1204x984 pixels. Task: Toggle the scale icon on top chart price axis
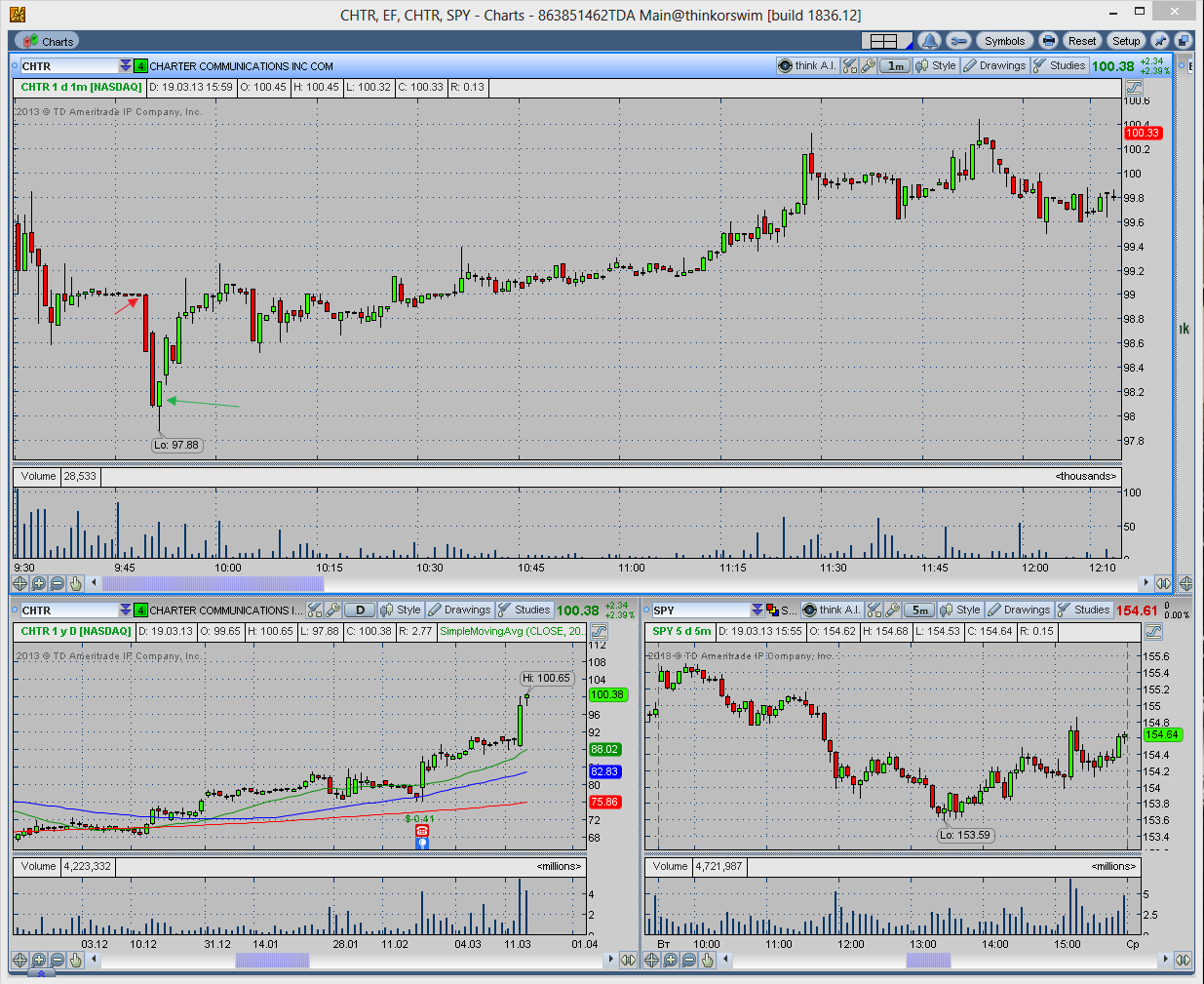(1133, 87)
